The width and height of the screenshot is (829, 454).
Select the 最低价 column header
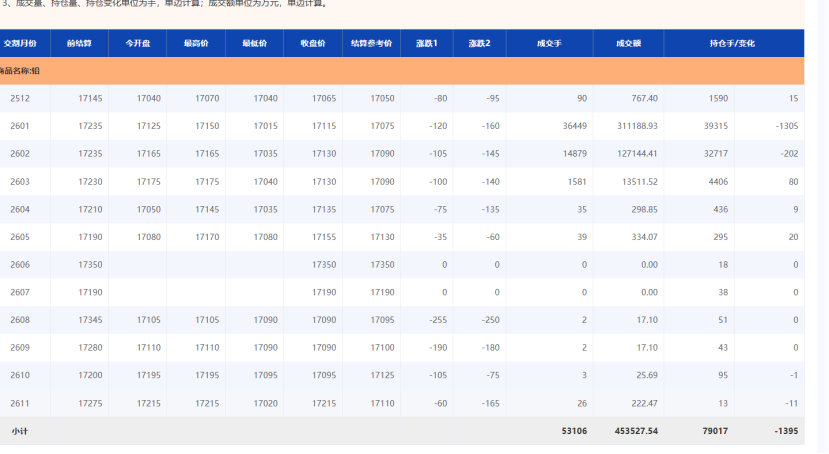click(254, 44)
